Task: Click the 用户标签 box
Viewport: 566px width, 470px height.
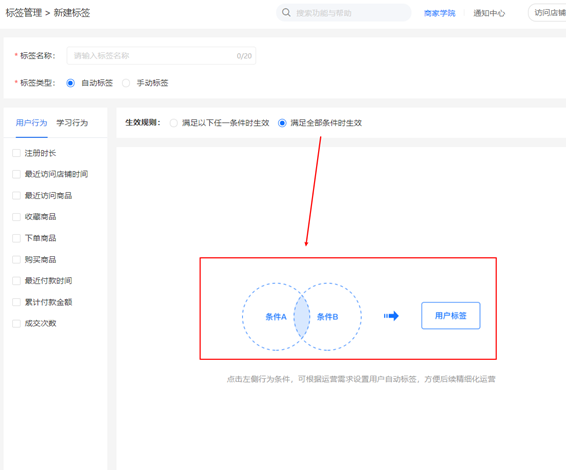Action: coord(451,315)
